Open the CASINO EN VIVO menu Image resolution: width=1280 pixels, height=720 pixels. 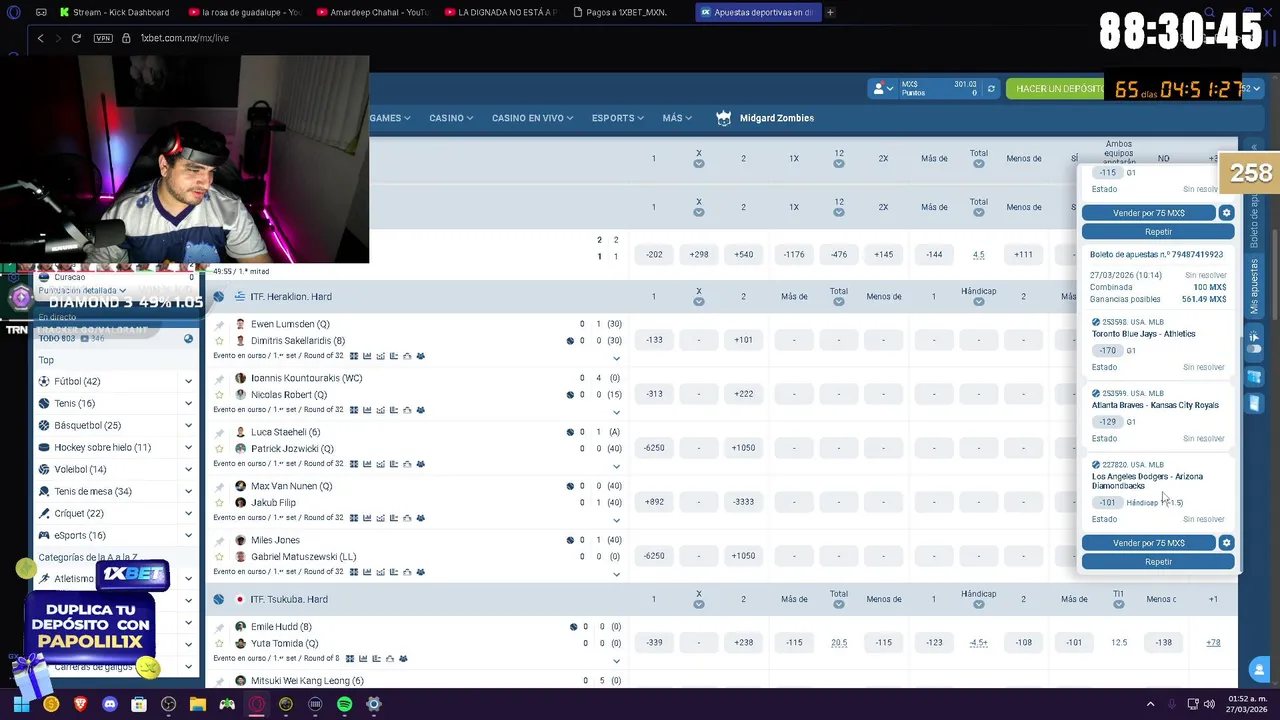tap(532, 118)
